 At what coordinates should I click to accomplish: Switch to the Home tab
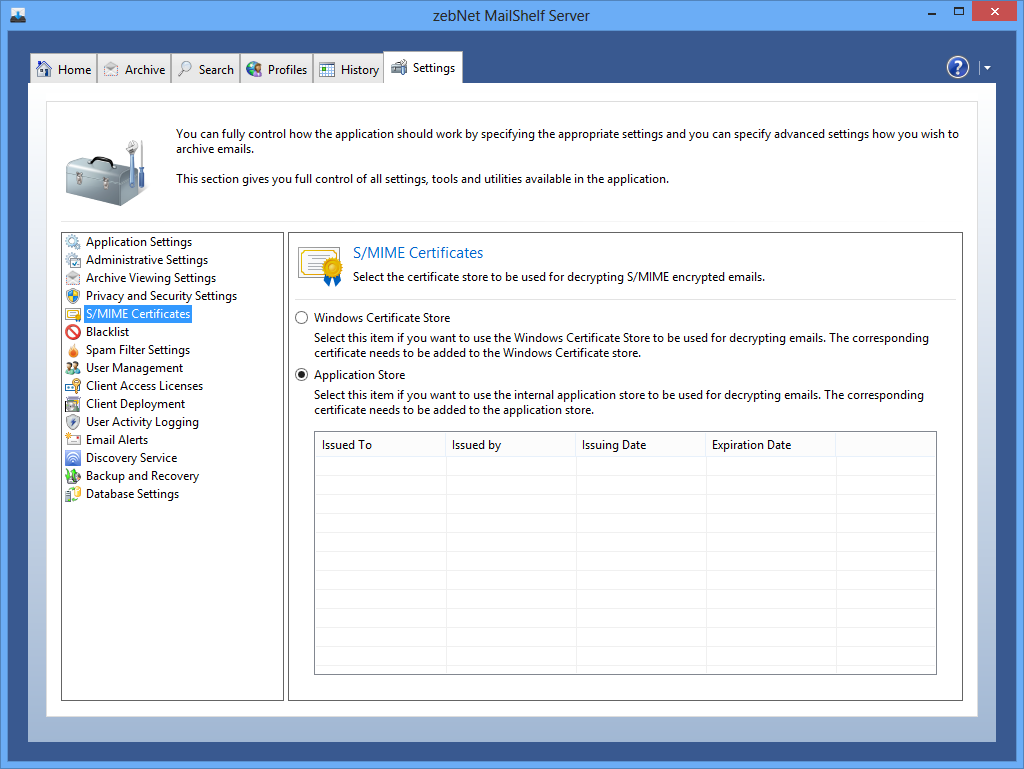pyautogui.click(x=64, y=69)
